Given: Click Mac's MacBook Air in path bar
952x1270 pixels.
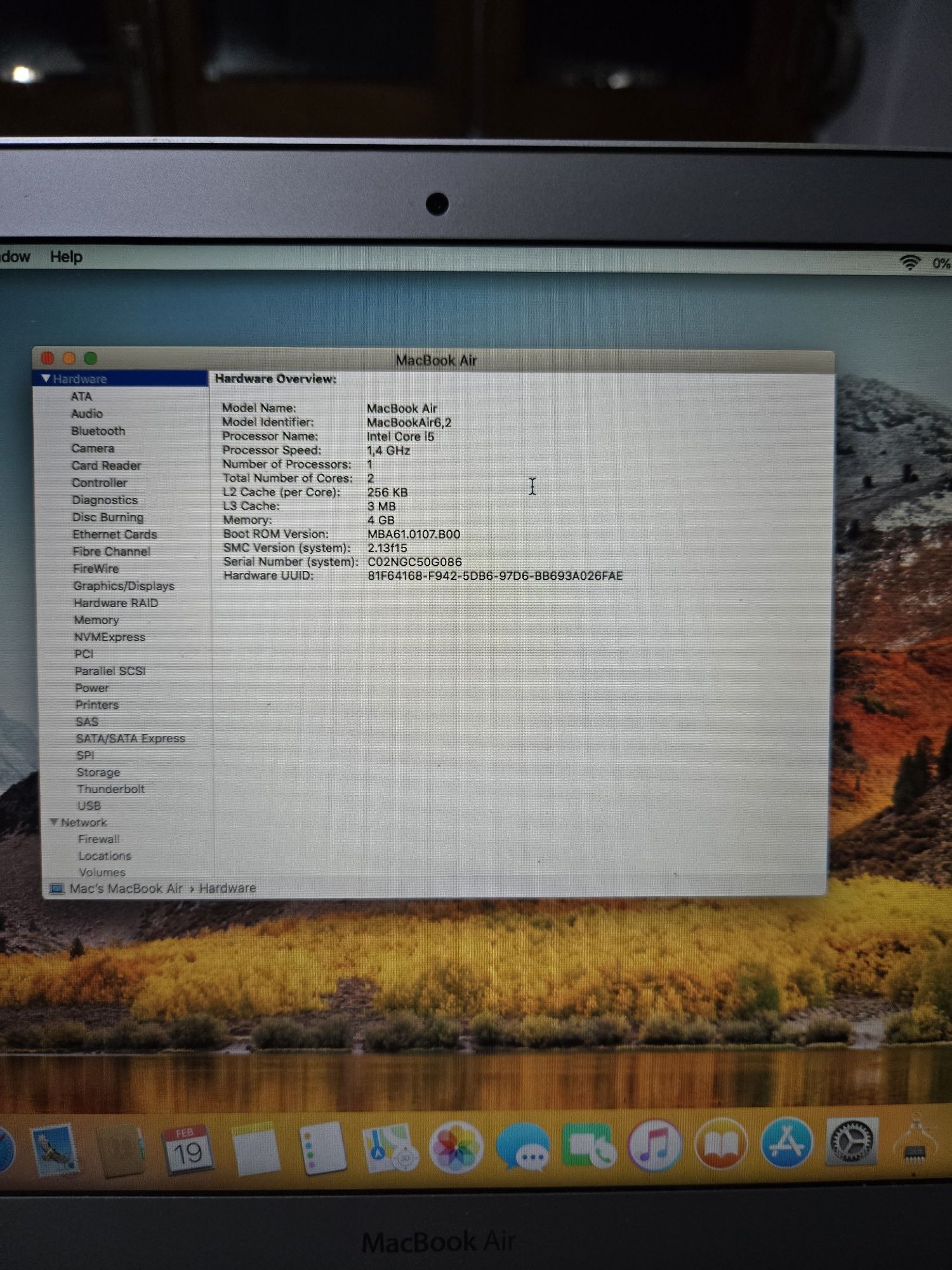Looking at the screenshot, I should (126, 888).
